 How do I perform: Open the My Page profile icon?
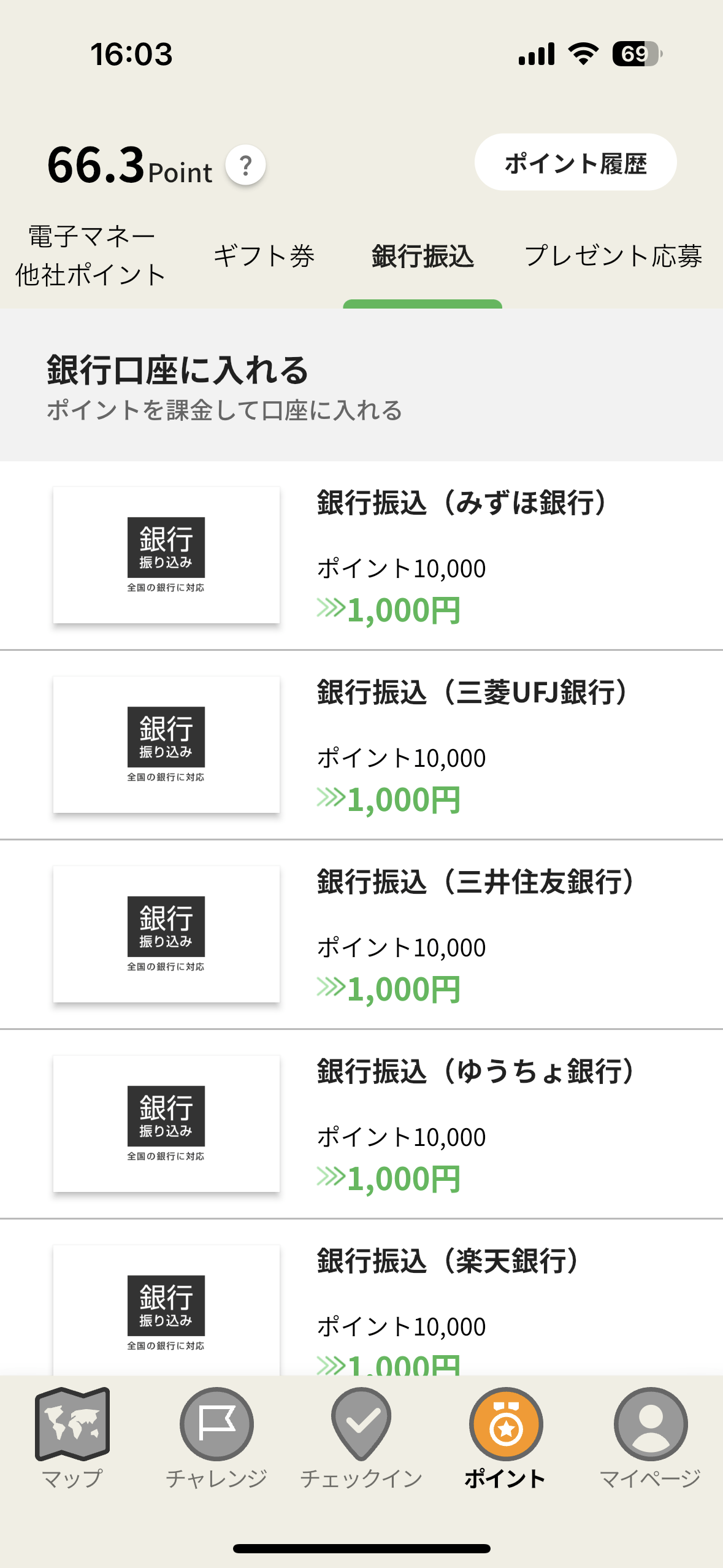(x=651, y=1424)
